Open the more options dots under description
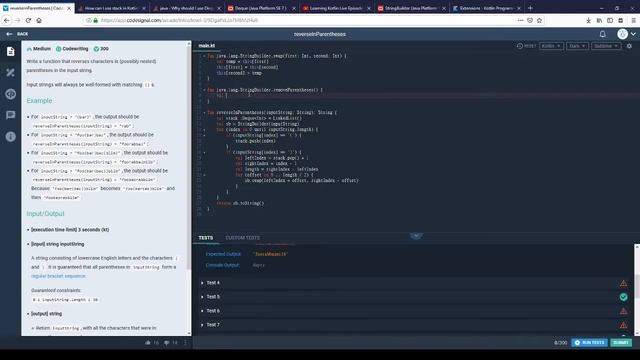Viewport: 640px width, 360px height. click(185, 342)
